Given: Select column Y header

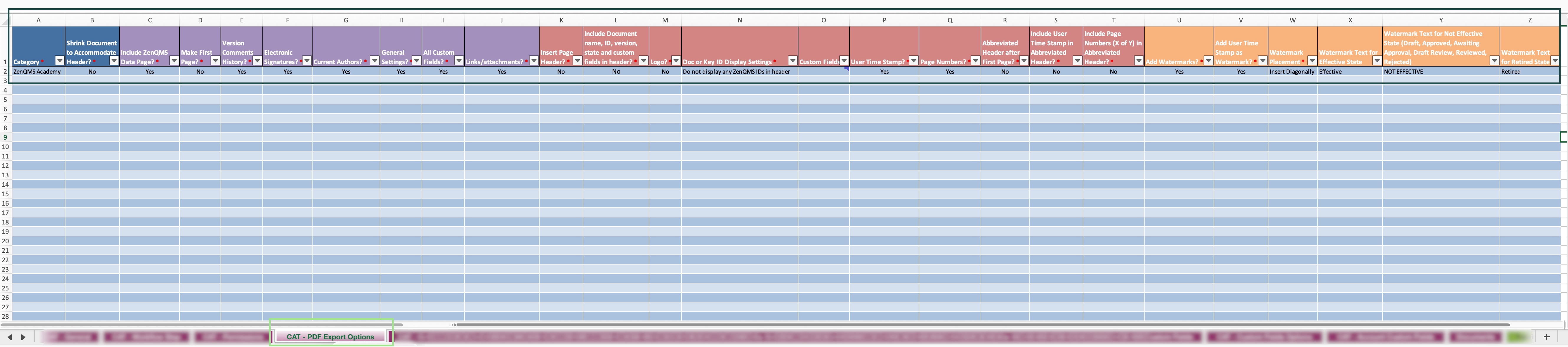Looking at the screenshot, I should (1441, 20).
